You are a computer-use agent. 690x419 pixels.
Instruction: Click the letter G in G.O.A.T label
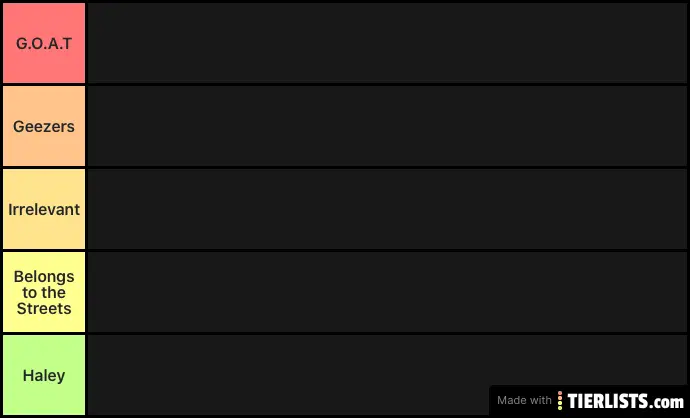[21, 43]
